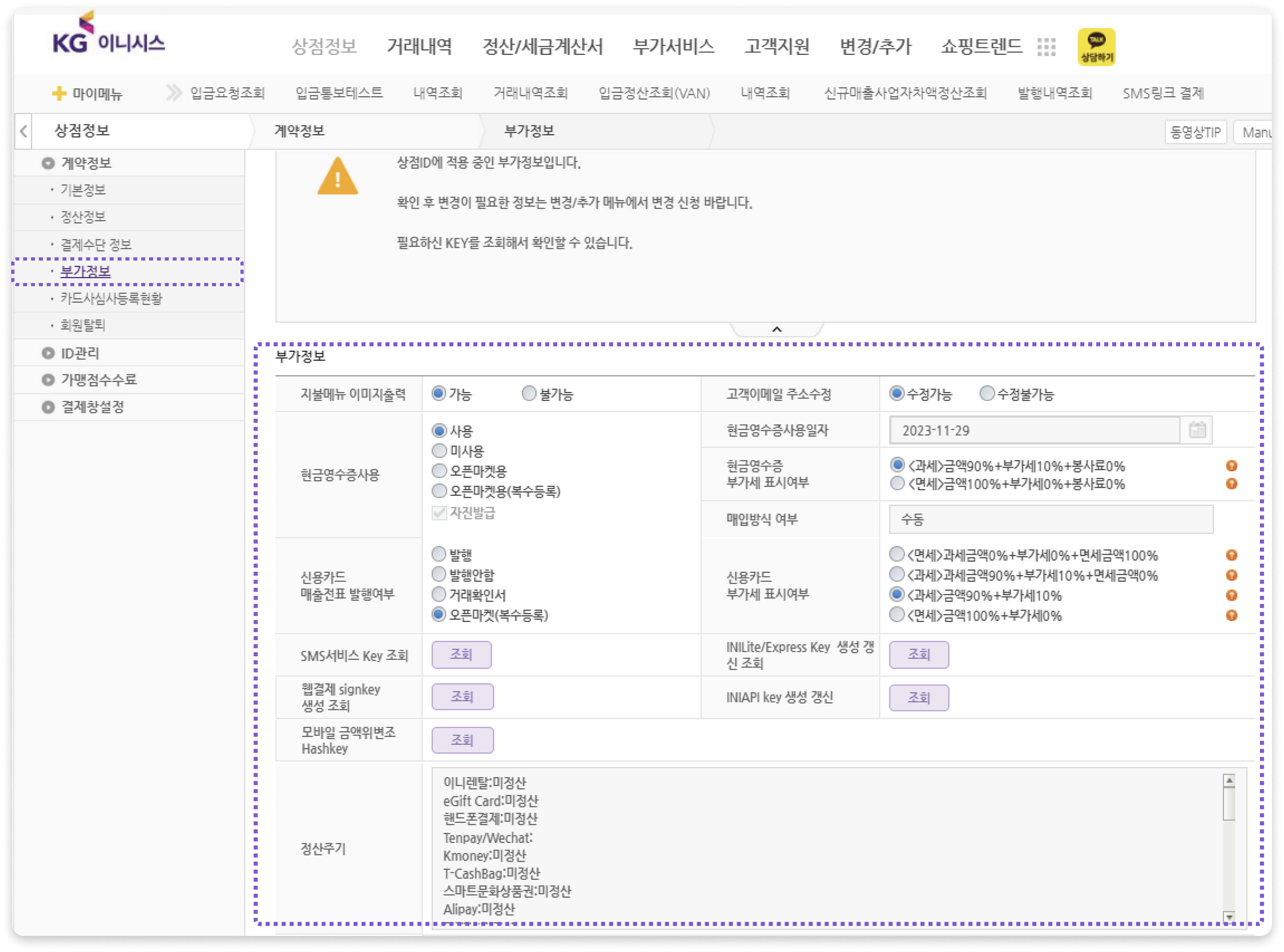Image resolution: width=1284 pixels, height=952 pixels.
Task: Click help icon beside credit card <면세>금액100%+부가세0%
Action: [1232, 615]
